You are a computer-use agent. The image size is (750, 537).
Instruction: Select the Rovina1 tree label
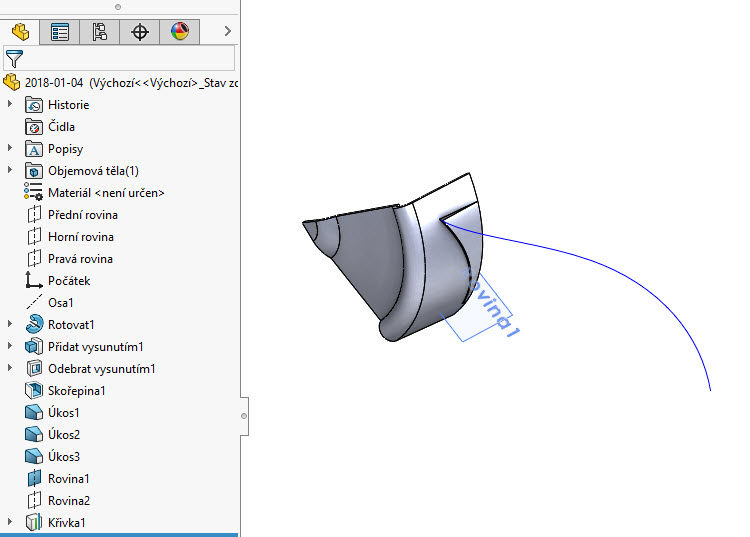pyautogui.click(x=68, y=479)
